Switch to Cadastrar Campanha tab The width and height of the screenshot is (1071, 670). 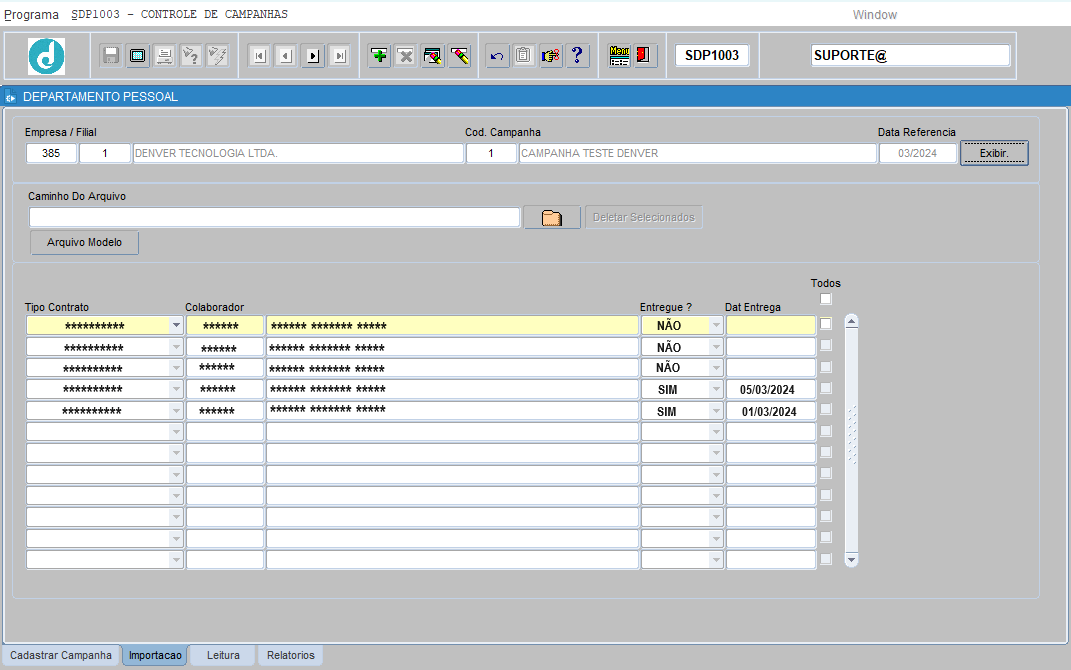pos(61,655)
